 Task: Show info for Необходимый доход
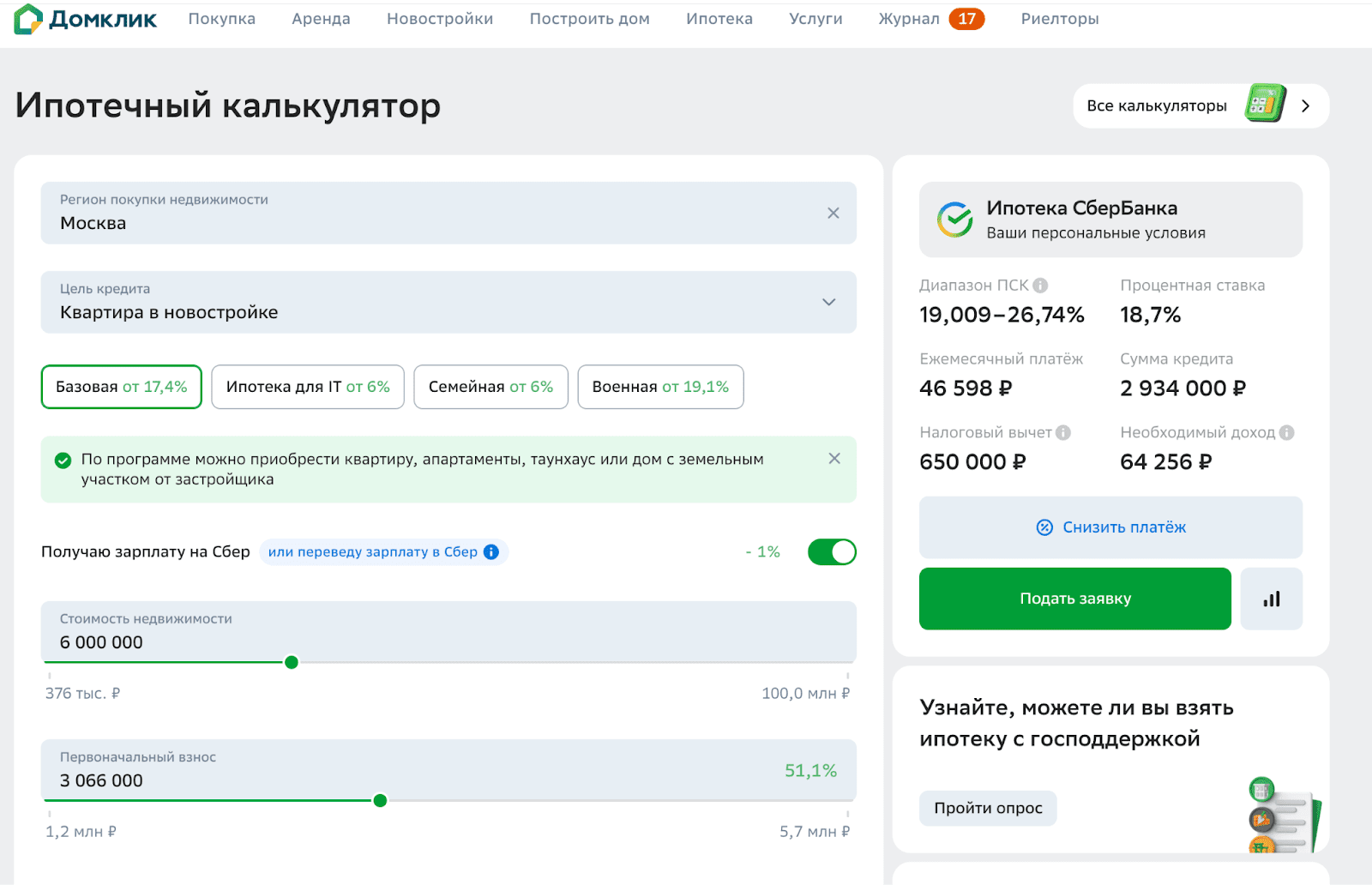(1286, 433)
